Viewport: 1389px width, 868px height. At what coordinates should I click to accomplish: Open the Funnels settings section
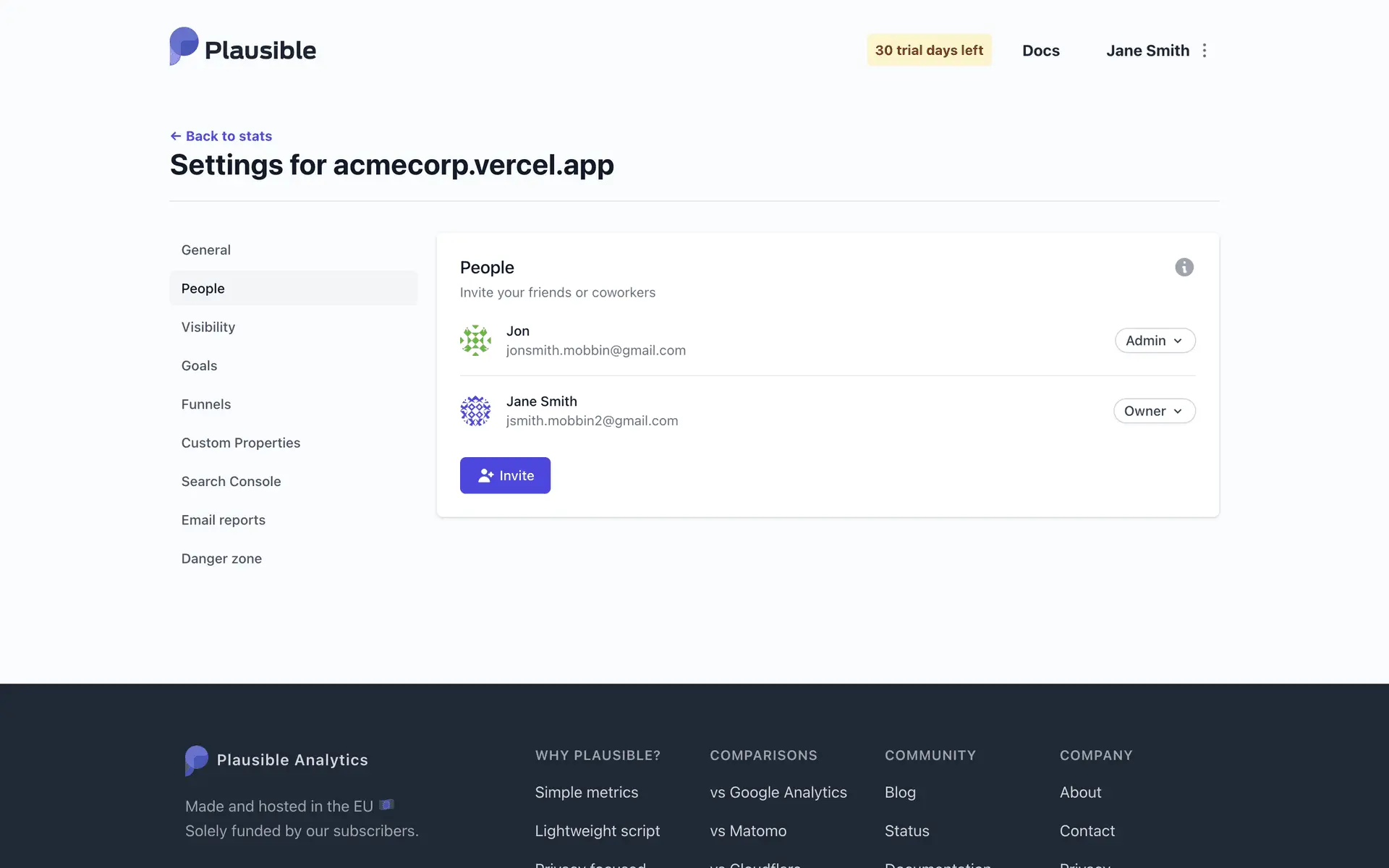click(206, 404)
